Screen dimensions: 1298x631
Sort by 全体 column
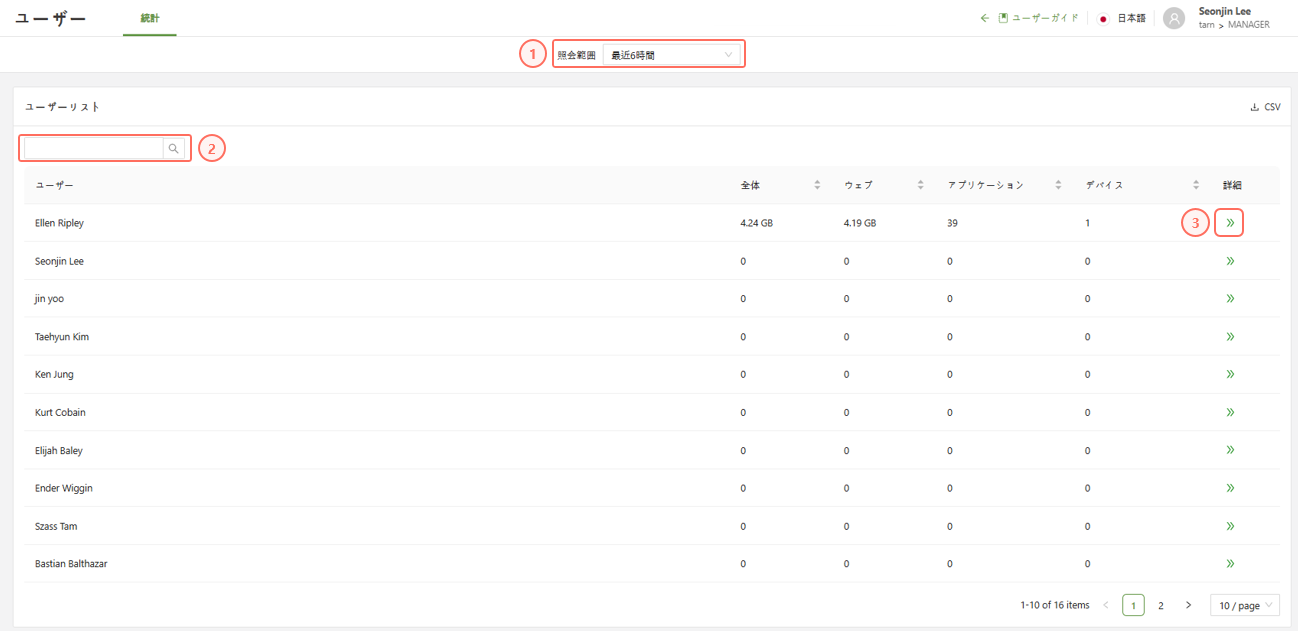click(x=817, y=185)
